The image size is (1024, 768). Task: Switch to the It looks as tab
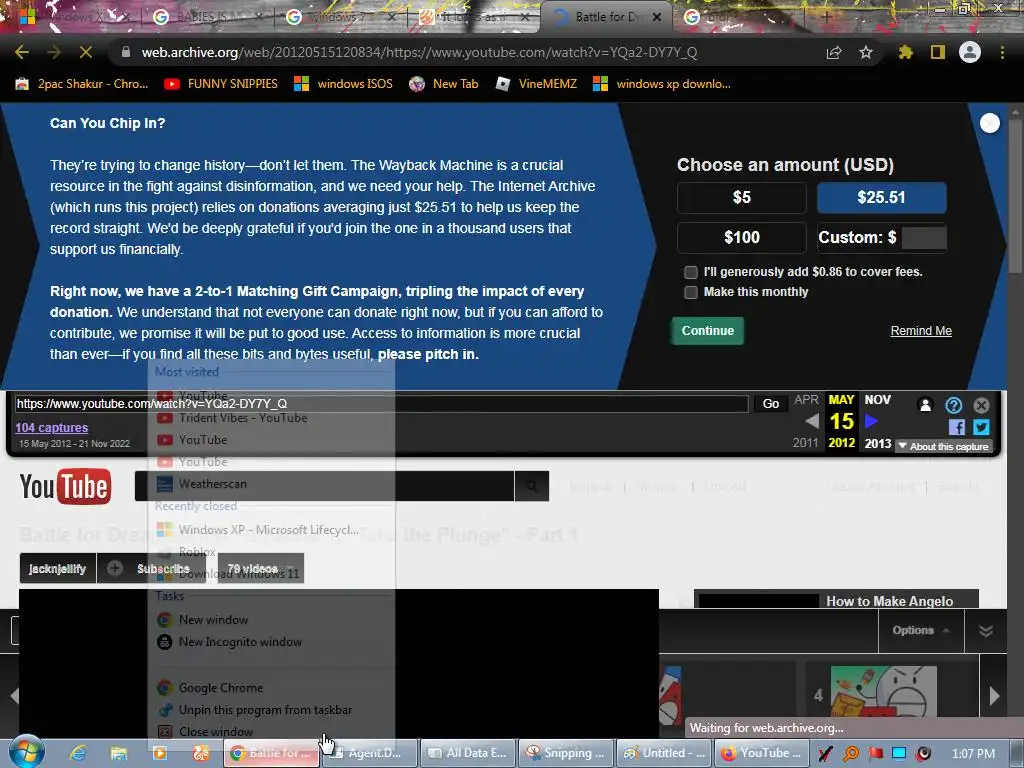tap(474, 17)
